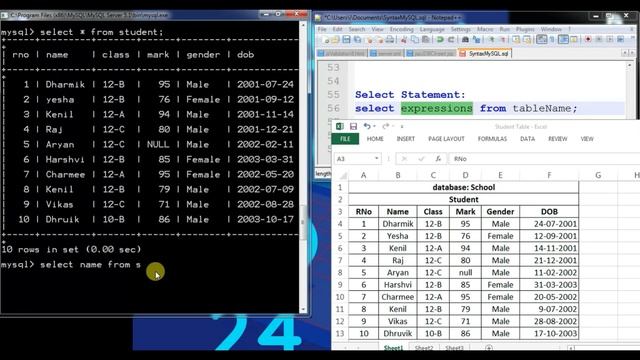Click Excel cell with DOB 17-10-2003
The image size is (640, 360).
pos(549,333)
